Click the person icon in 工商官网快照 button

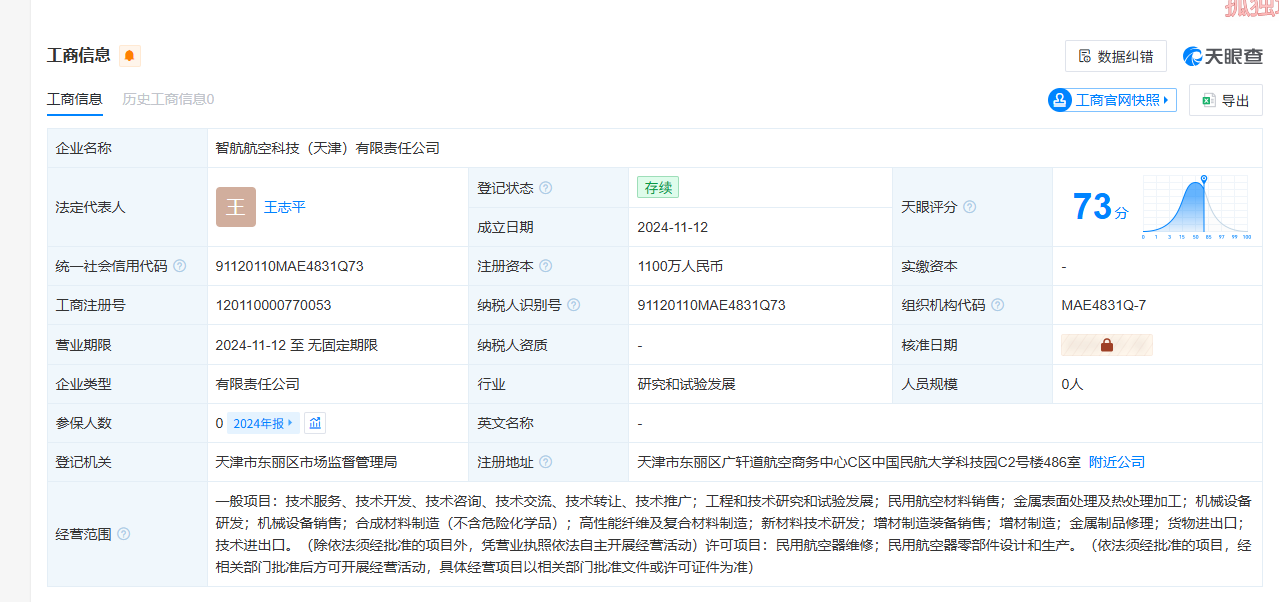(x=1060, y=100)
